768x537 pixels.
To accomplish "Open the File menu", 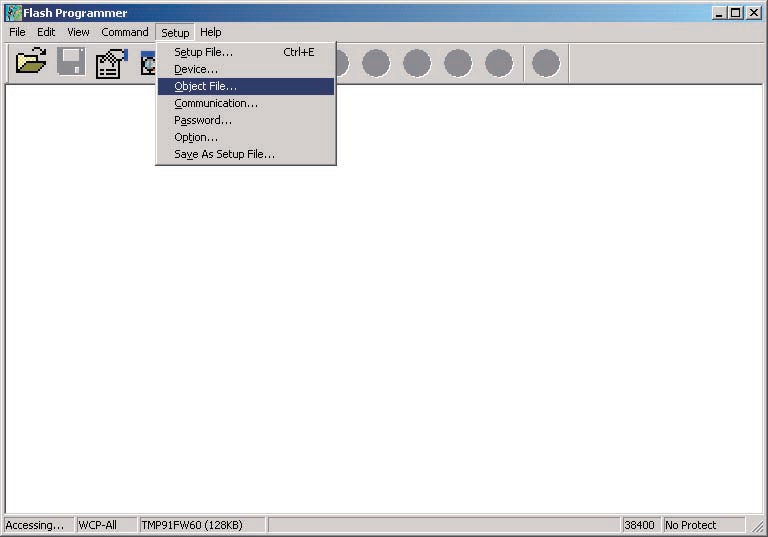I will pyautogui.click(x=17, y=32).
